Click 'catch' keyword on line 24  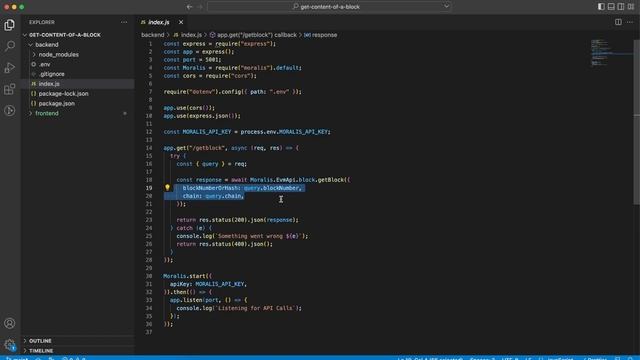[x=184, y=228]
